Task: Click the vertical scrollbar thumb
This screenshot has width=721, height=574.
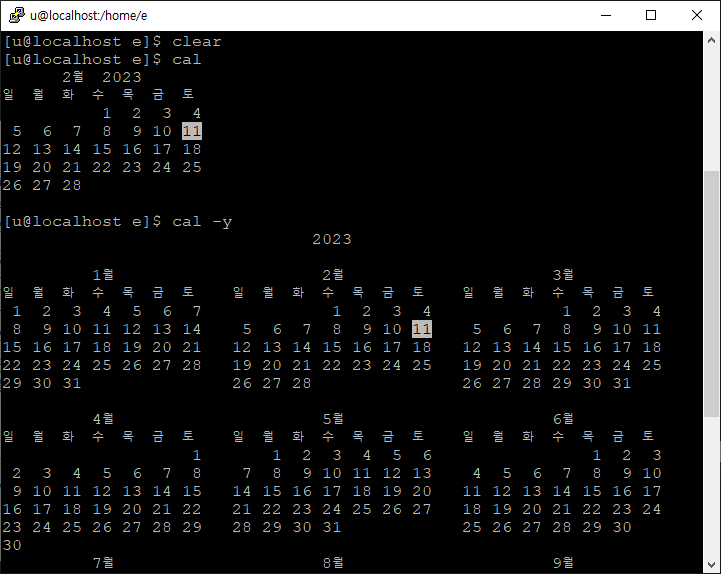Action: (x=711, y=294)
